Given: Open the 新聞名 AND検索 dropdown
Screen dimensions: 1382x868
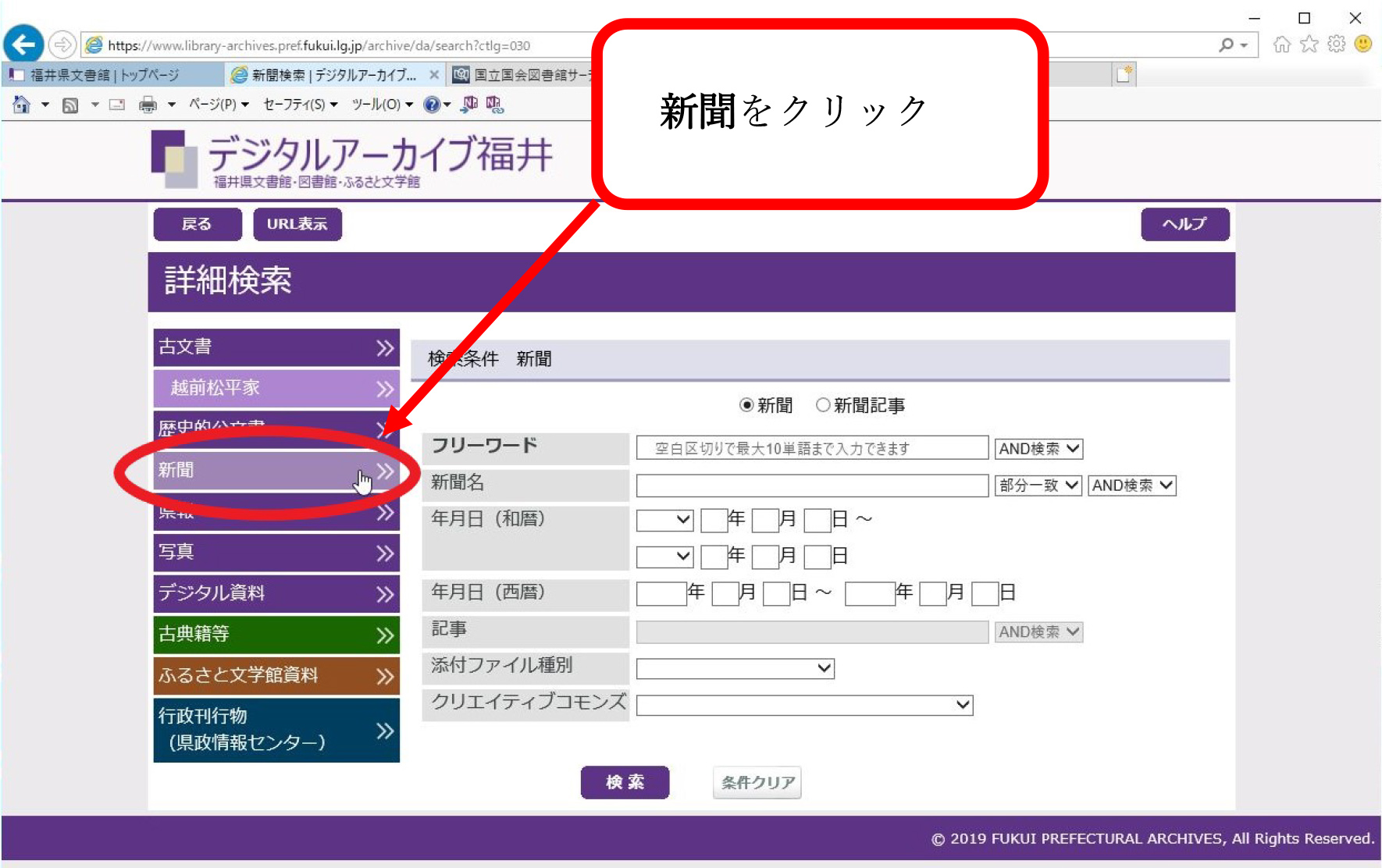Looking at the screenshot, I should pyautogui.click(x=1132, y=486).
